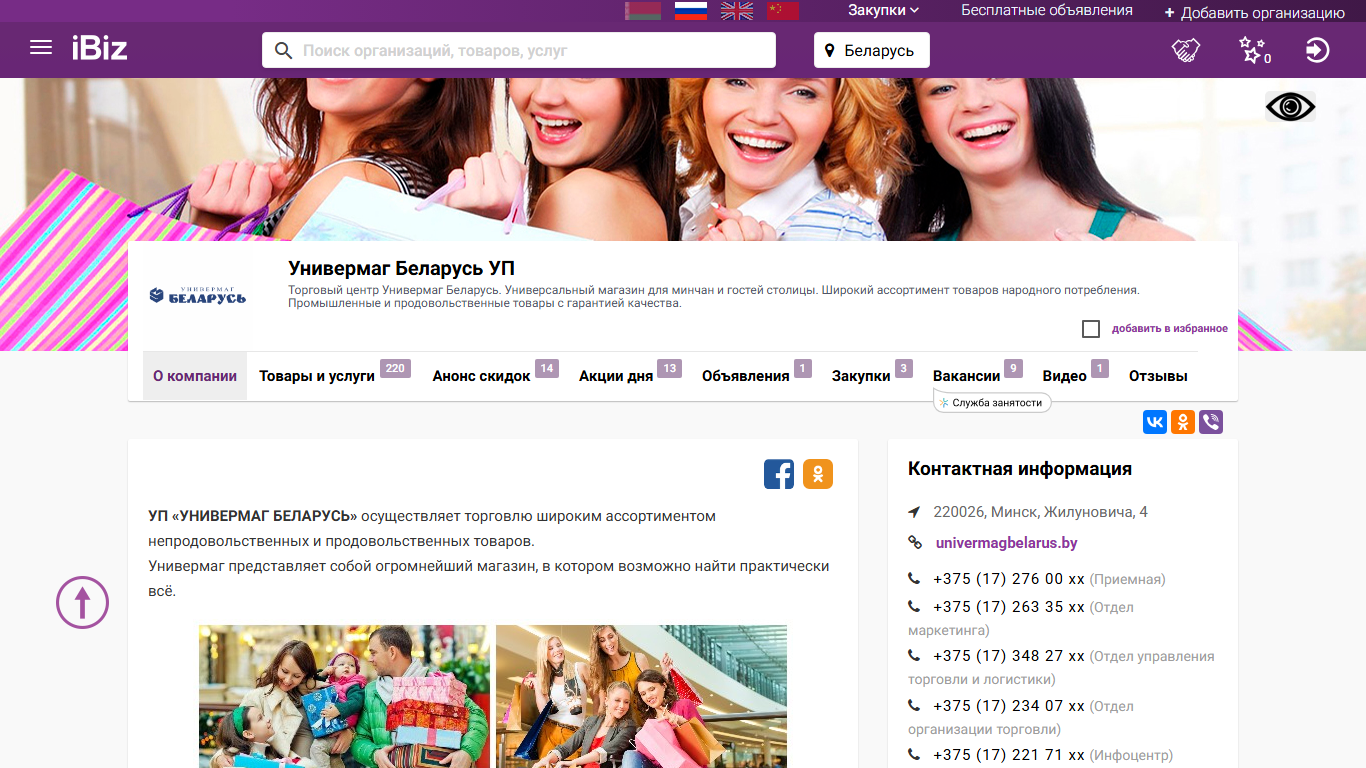Screen dimensions: 1366x768
Task: Click the website link chain icon
Action: 914,543
